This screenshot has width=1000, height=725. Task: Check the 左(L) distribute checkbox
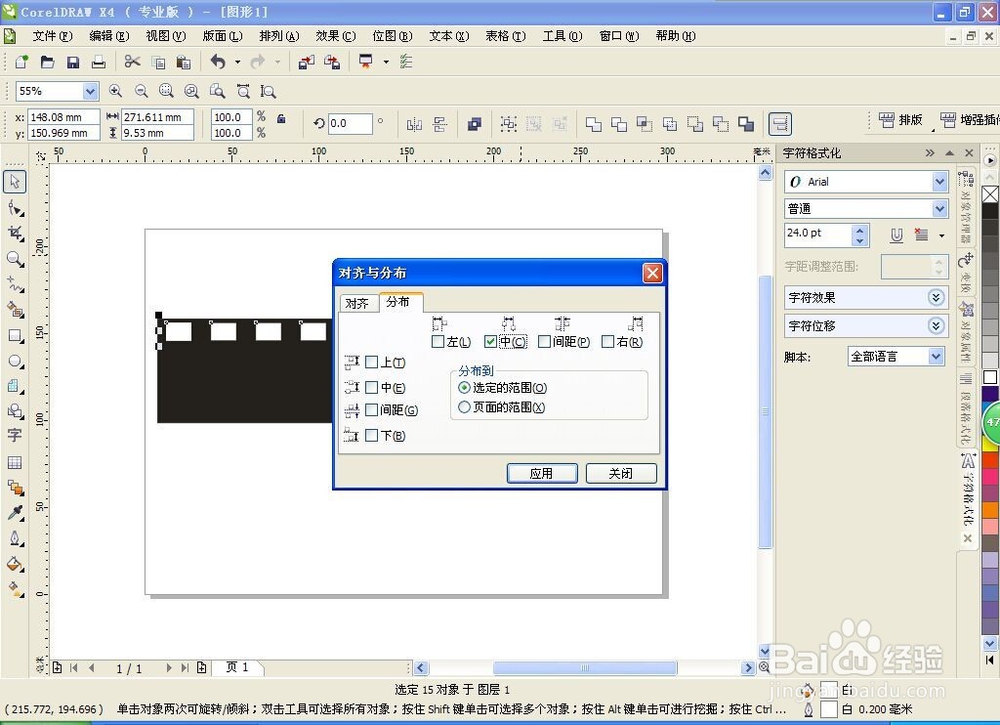438,341
